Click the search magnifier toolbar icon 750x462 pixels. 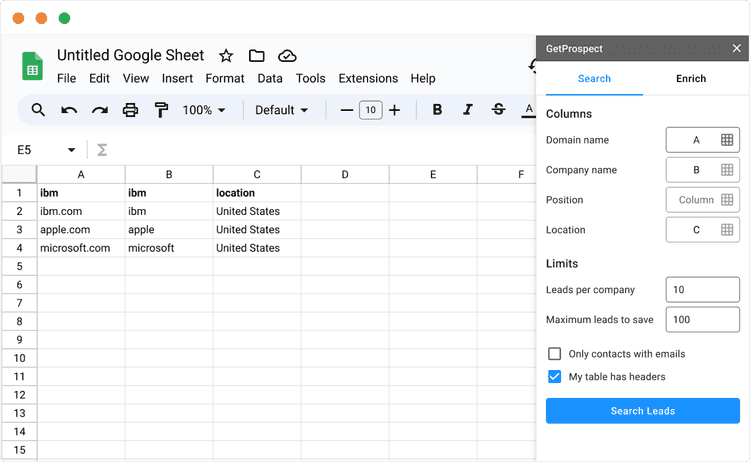pos(38,110)
